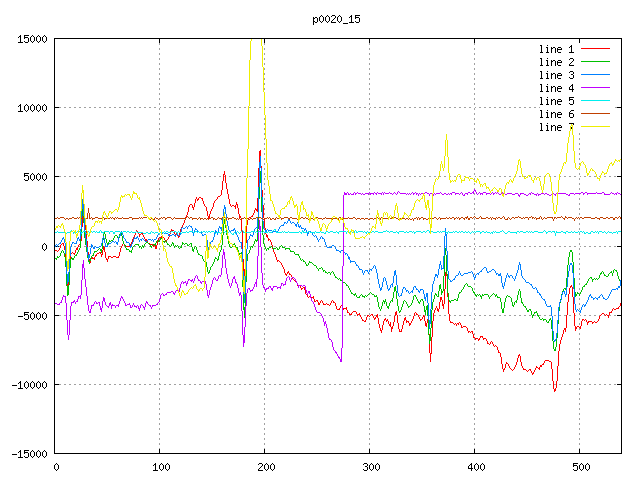Image resolution: width=640 pixels, height=480 pixels.
Task: Select the 'line 6' legend label
Action: point(556,114)
